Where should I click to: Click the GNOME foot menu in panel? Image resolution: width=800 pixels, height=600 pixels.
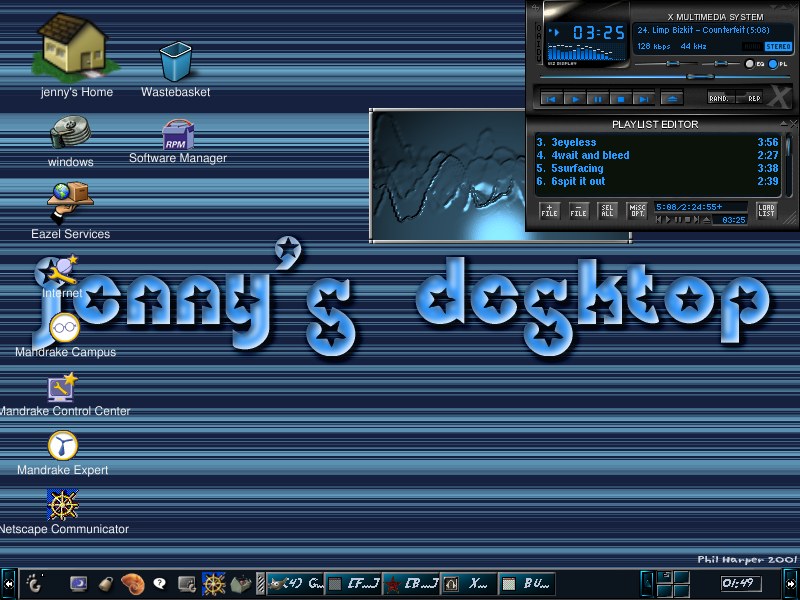pyautogui.click(x=33, y=583)
